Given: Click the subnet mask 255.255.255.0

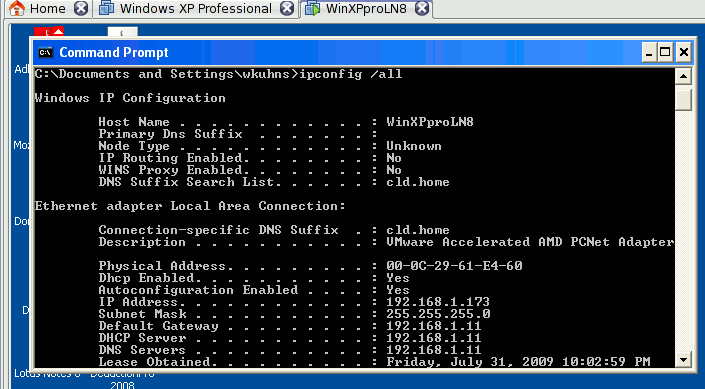Looking at the screenshot, I should [x=438, y=314].
